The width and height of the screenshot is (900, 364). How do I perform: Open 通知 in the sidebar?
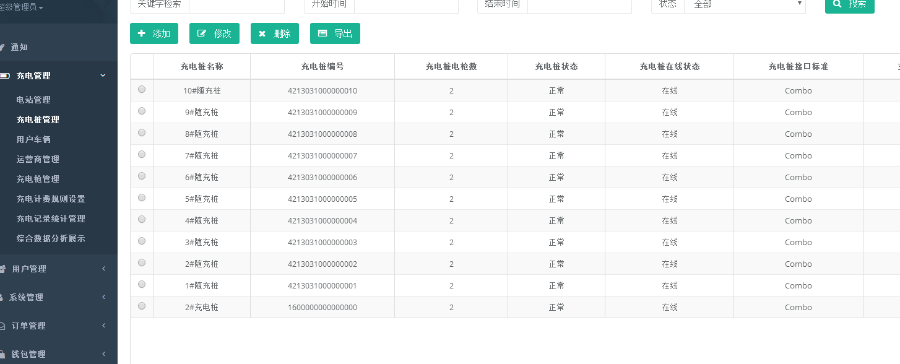[x=19, y=47]
